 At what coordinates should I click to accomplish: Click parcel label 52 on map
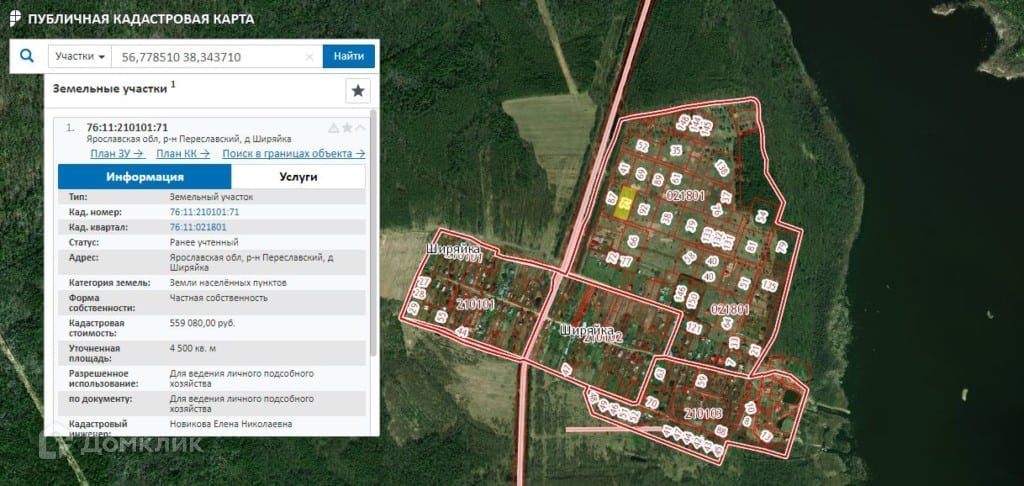click(x=642, y=147)
